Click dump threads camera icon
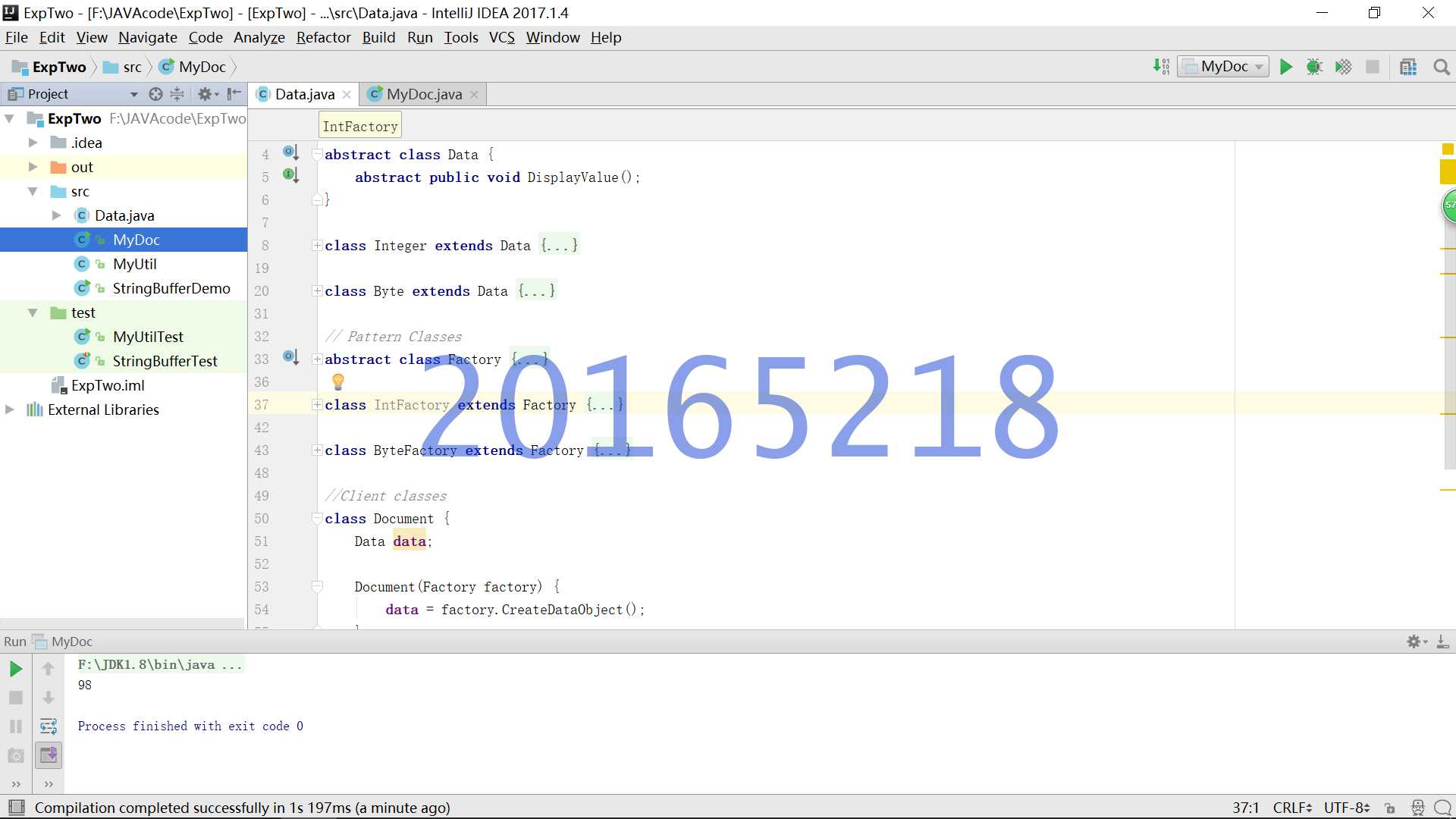Image resolution: width=1456 pixels, height=819 pixels. pyautogui.click(x=15, y=755)
